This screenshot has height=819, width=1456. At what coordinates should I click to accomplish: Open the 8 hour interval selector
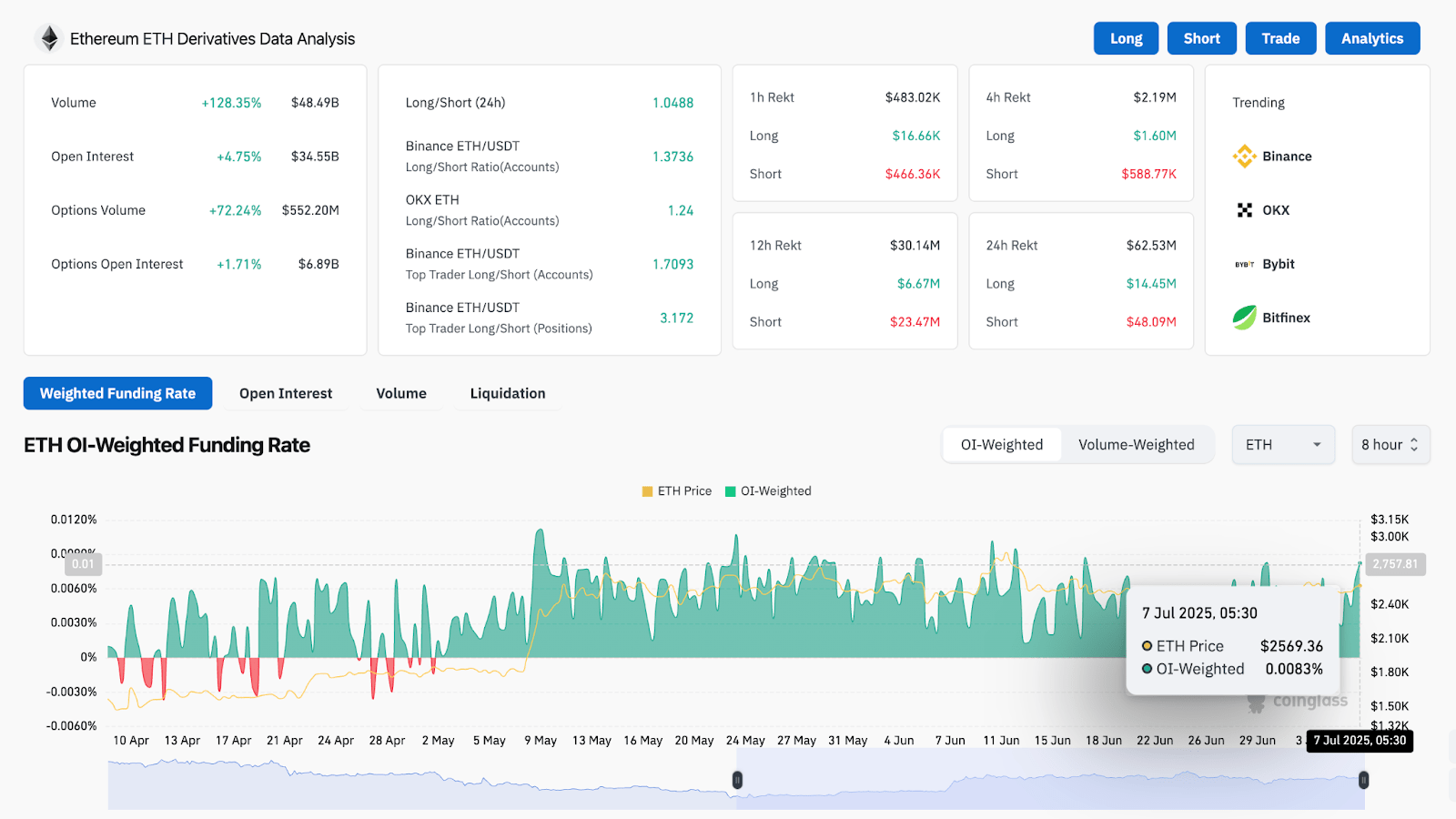(1390, 445)
